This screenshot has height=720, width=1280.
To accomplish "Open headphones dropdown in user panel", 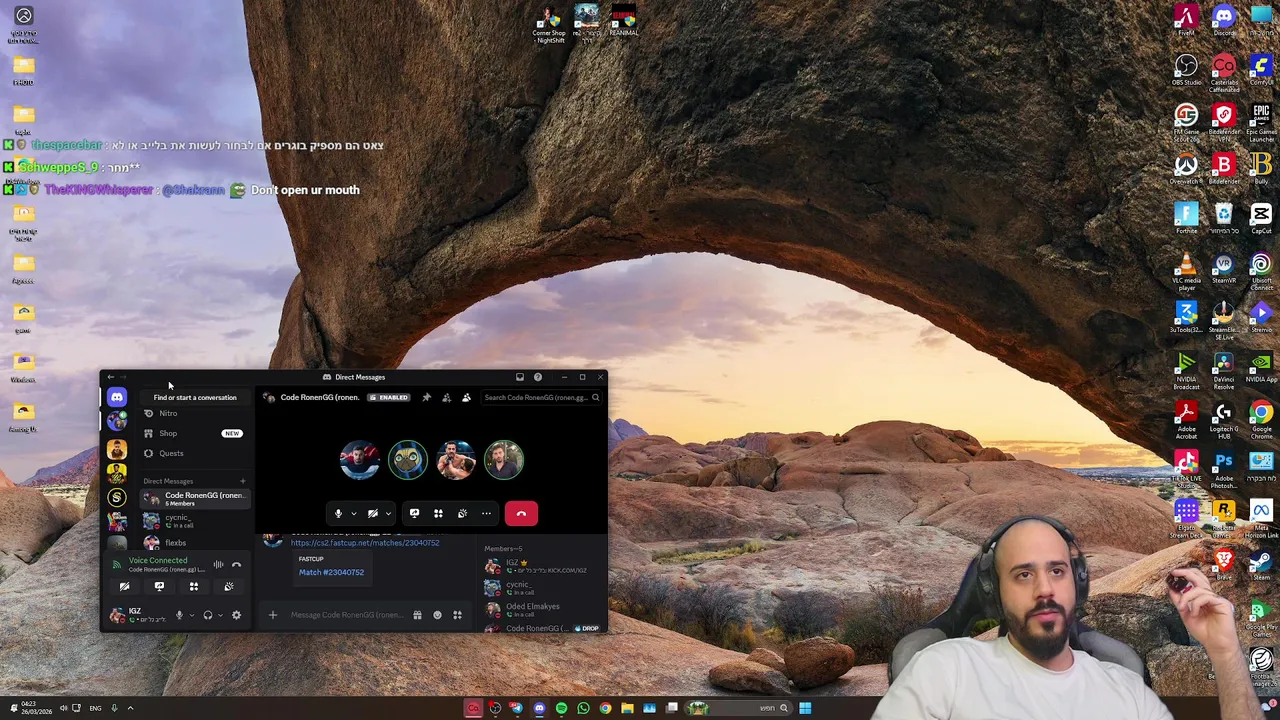I will pyautogui.click(x=220, y=615).
